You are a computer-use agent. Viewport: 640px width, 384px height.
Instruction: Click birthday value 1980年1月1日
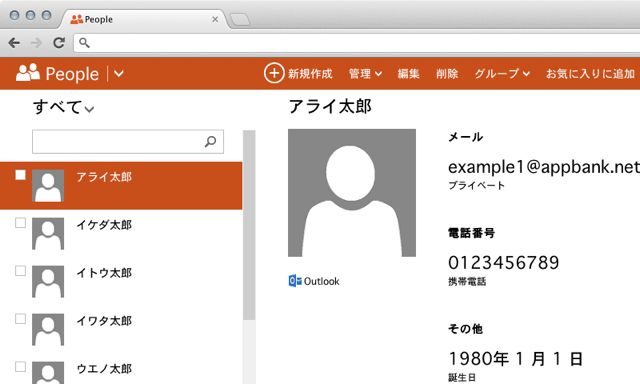[x=516, y=359]
